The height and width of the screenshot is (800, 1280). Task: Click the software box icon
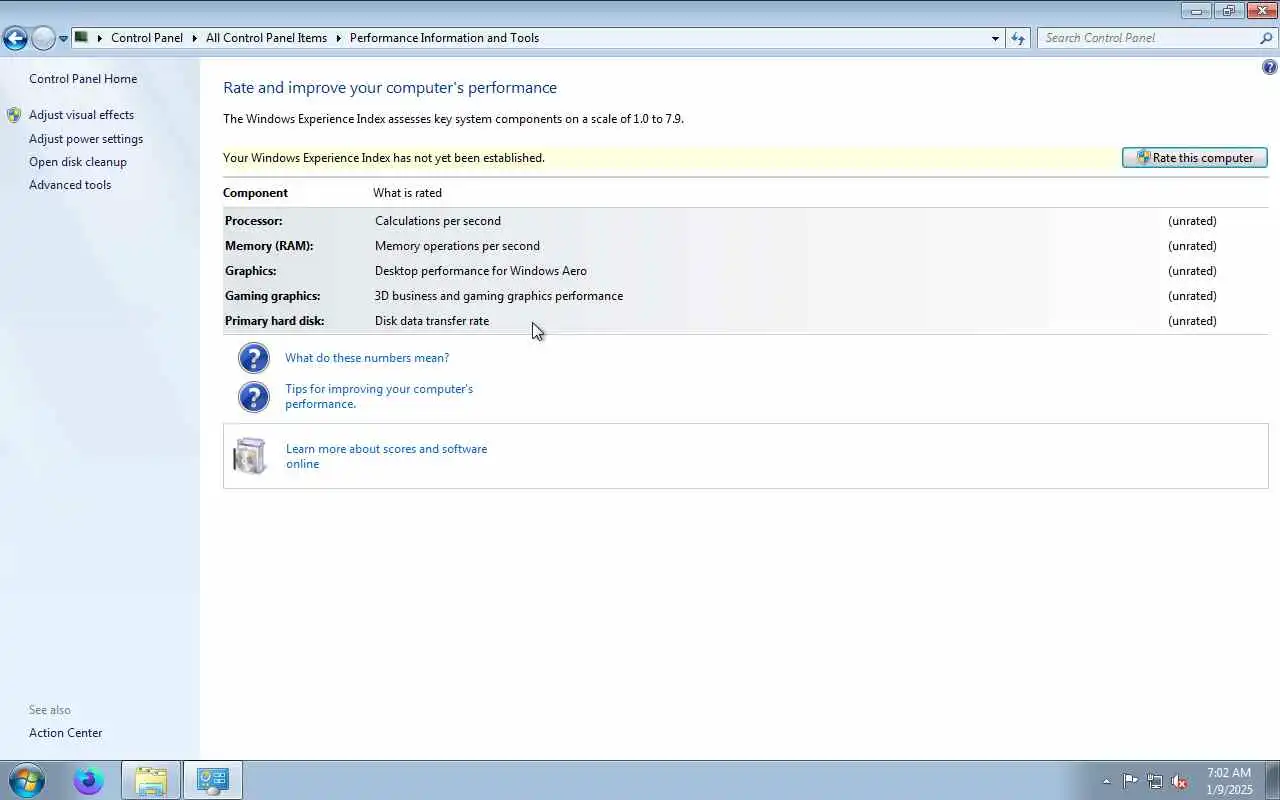(250, 456)
